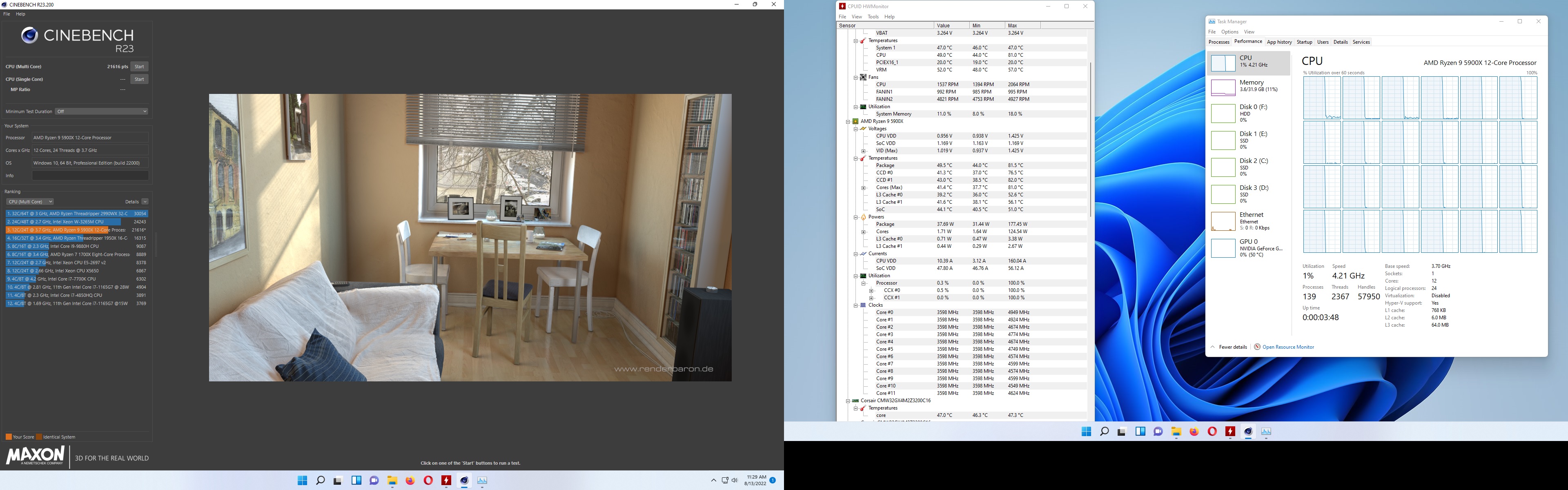Open Minimum Test Duration dropdown in Cinebench
The width and height of the screenshot is (1568, 490).
pyautogui.click(x=102, y=111)
